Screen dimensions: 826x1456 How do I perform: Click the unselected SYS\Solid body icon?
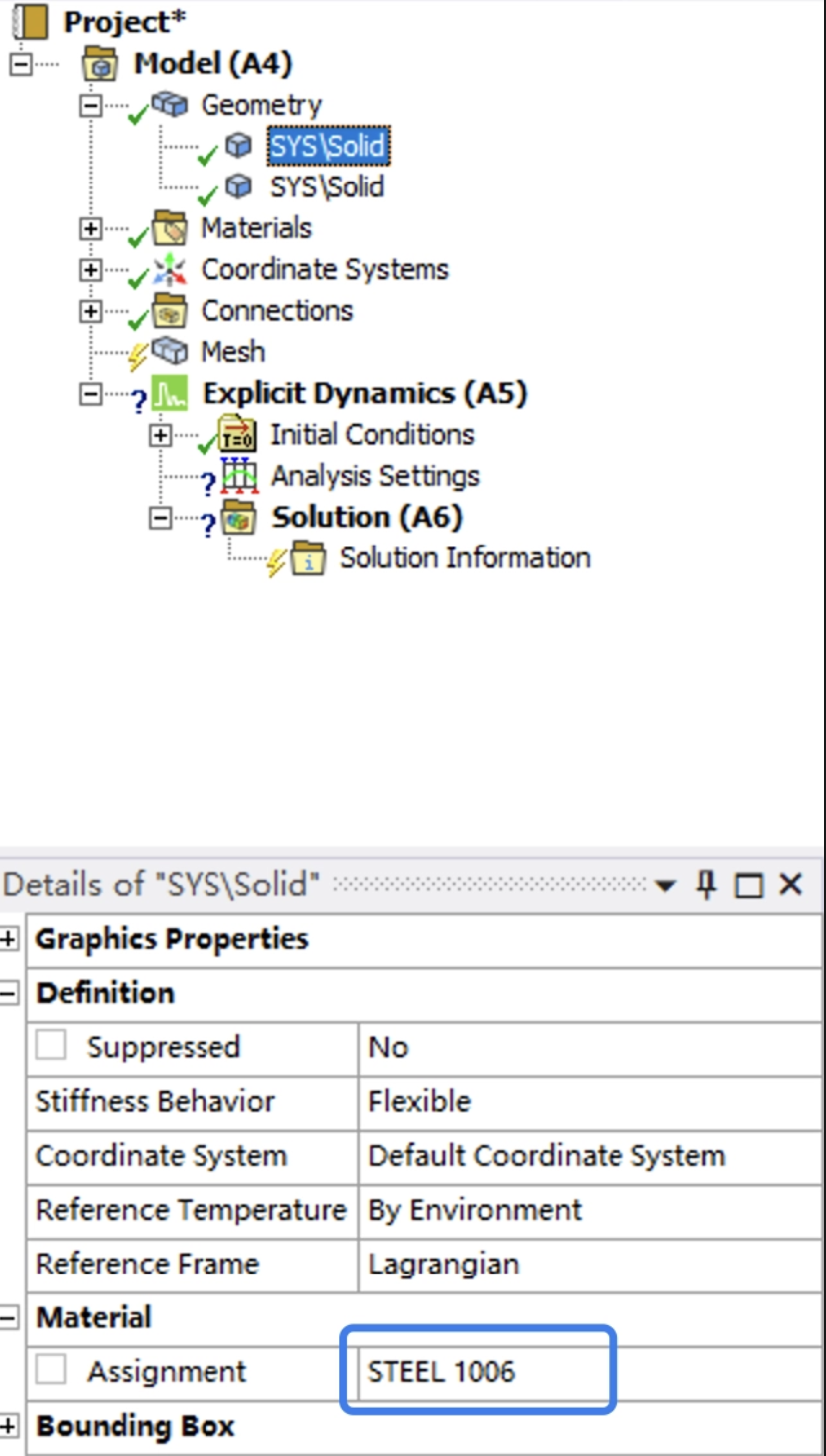tap(238, 186)
